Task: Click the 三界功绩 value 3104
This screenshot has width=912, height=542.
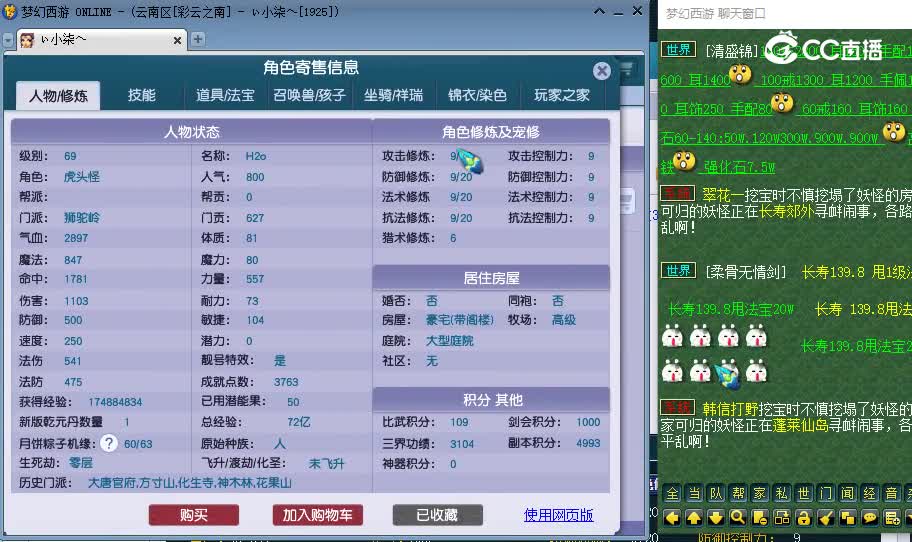Action: pyautogui.click(x=462, y=444)
